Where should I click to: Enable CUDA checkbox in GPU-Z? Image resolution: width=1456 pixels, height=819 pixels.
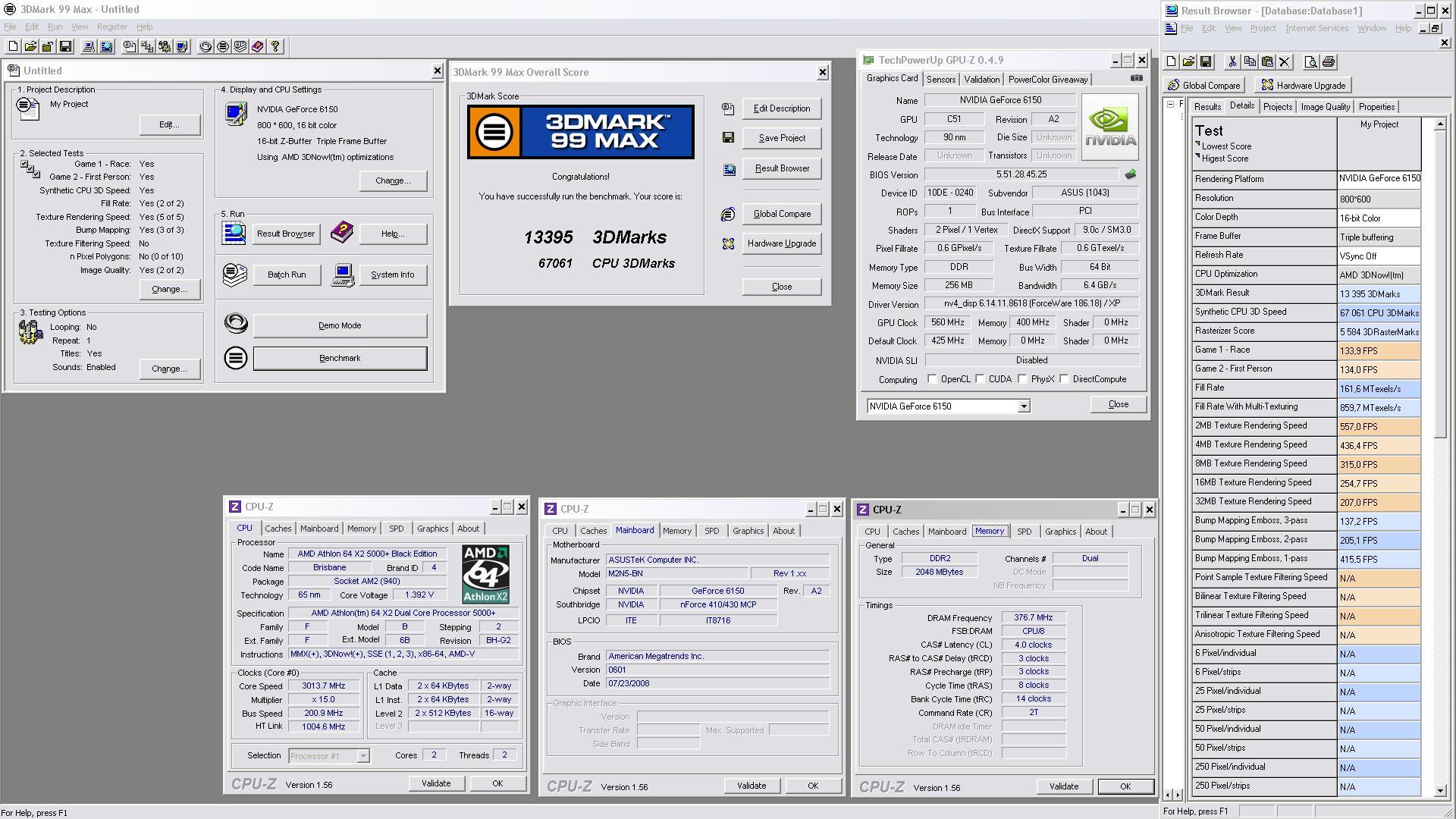981,379
